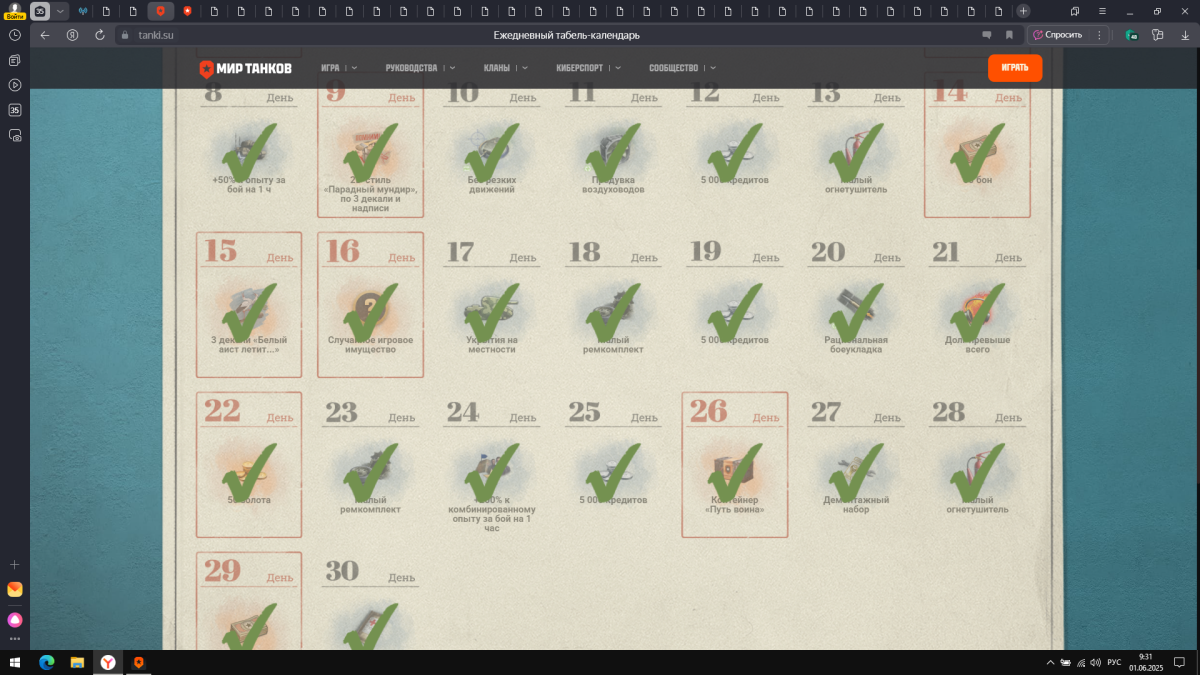
Task: Click the tanki.su address text
Action: pos(156,35)
